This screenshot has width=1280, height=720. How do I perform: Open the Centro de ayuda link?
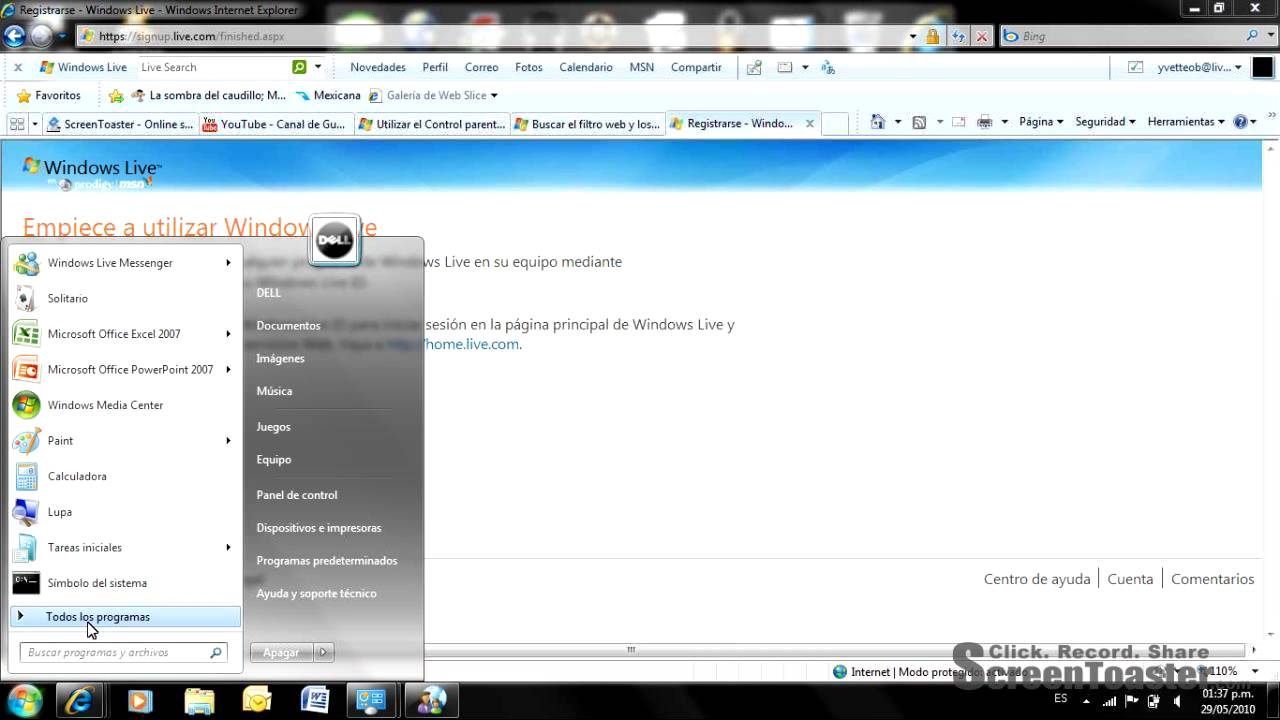[1037, 579]
